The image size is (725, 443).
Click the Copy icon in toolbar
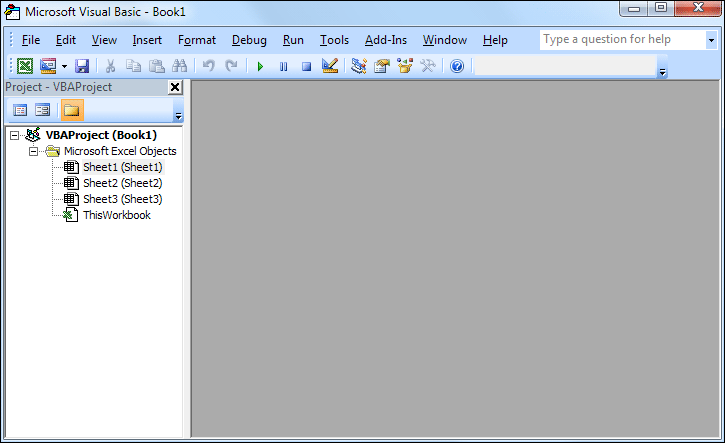pos(134,66)
